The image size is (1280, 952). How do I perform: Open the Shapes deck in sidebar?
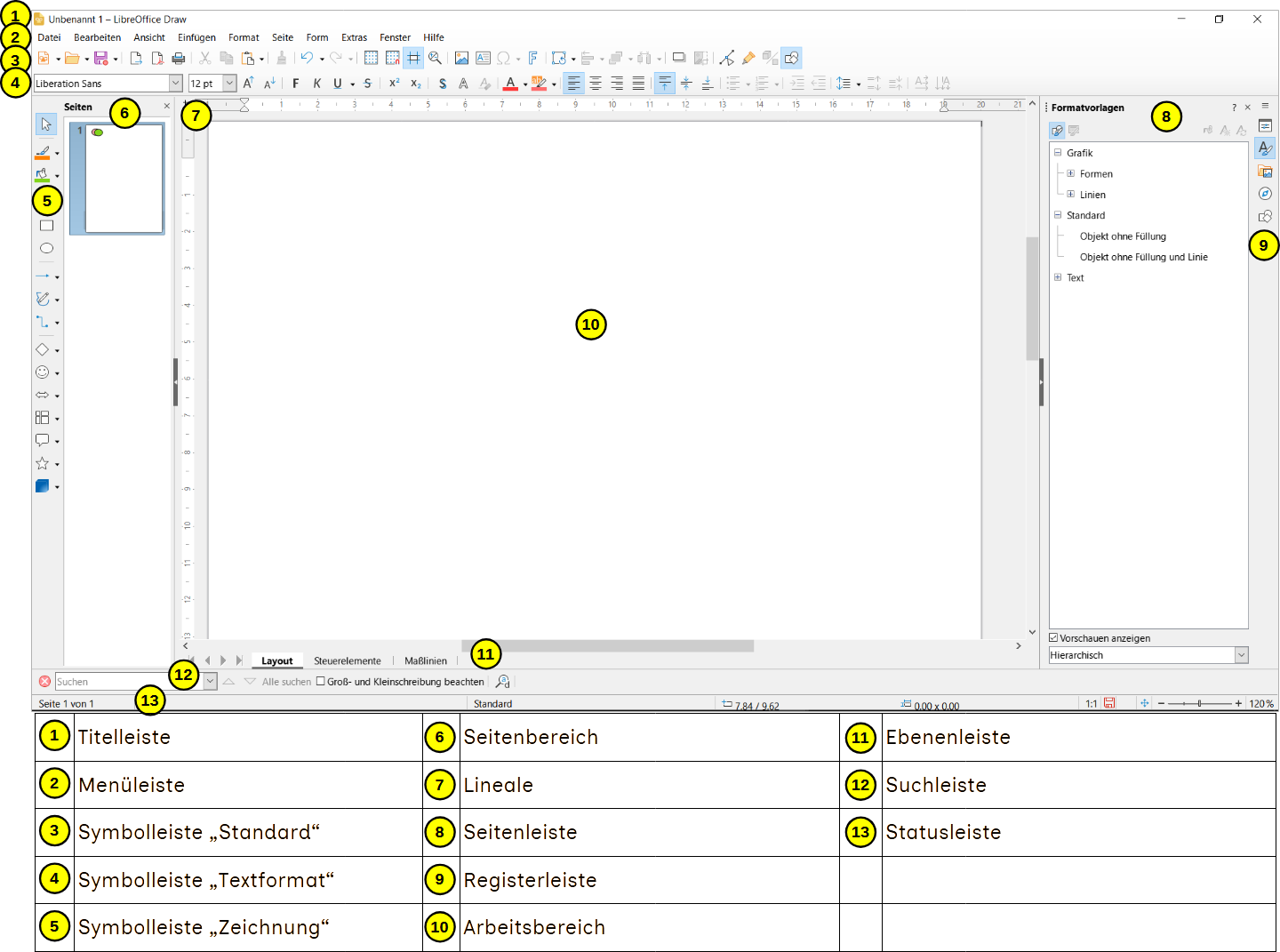point(1265,217)
